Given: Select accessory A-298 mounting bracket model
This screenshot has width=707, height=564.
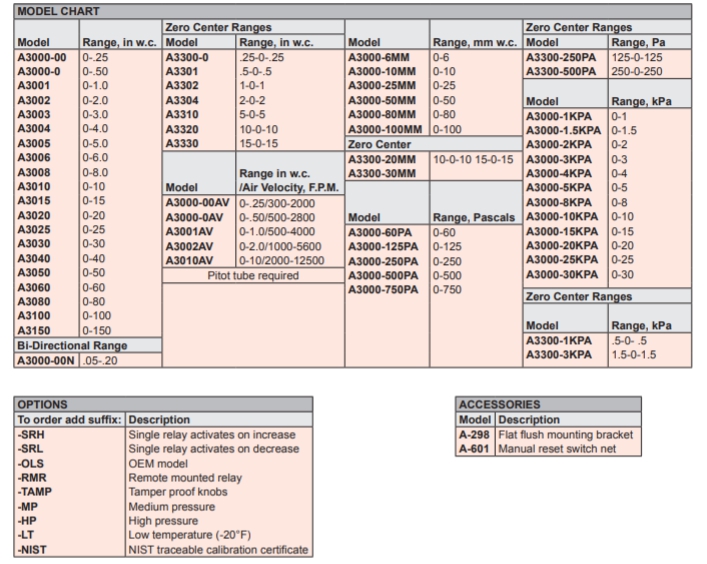Looking at the screenshot, I should [473, 434].
